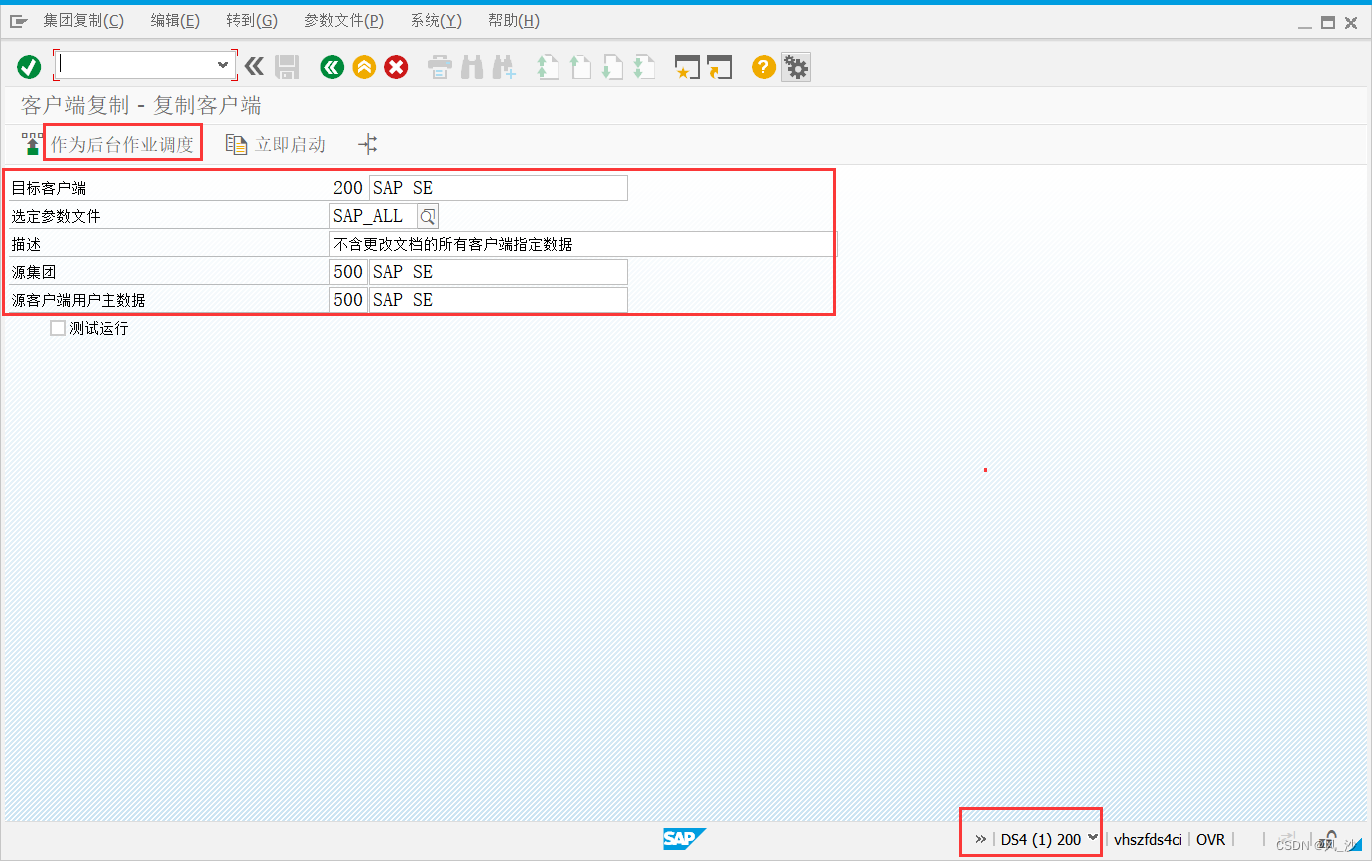Click the Print icon

(440, 67)
